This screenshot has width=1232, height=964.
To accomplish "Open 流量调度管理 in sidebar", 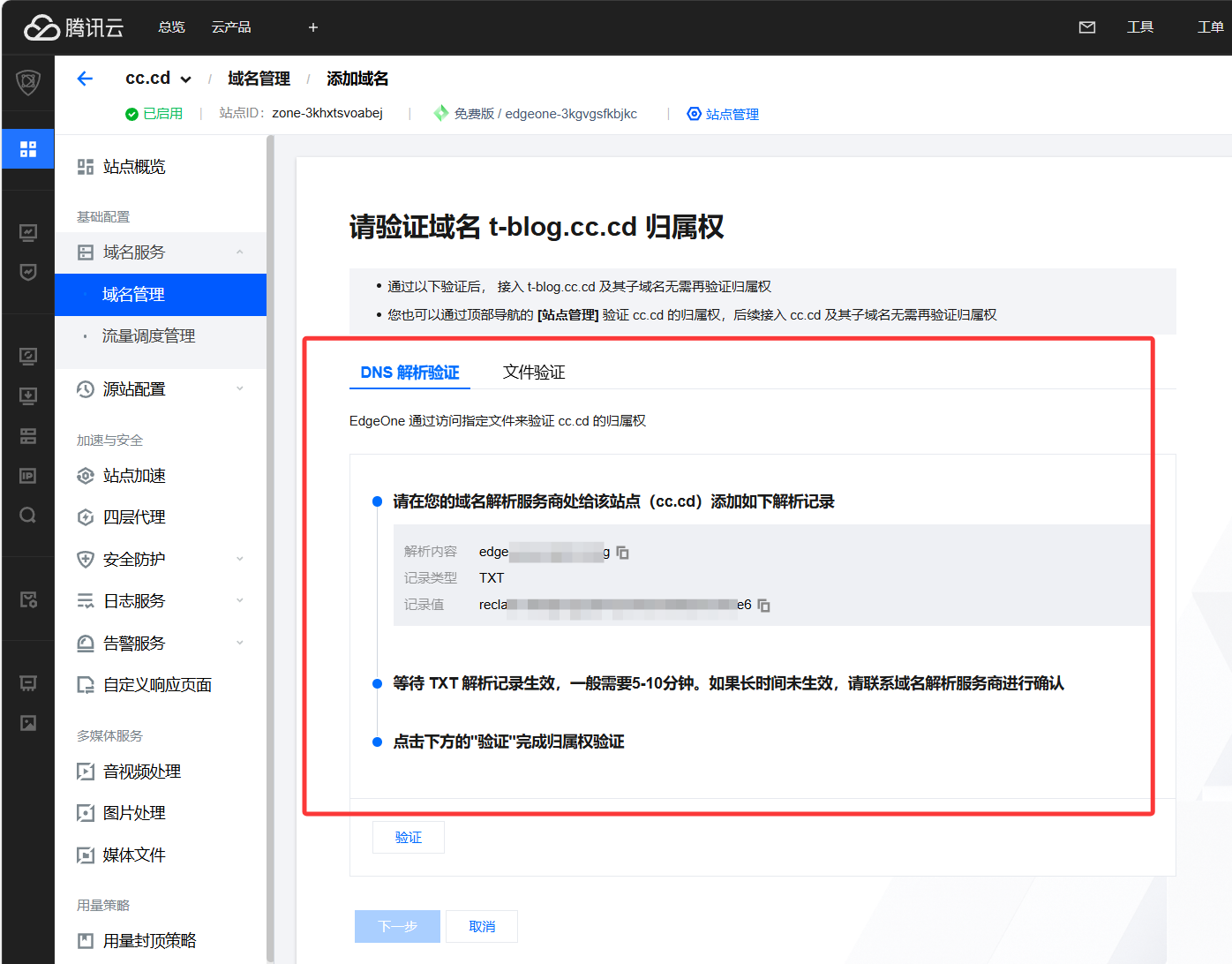I will coord(149,336).
